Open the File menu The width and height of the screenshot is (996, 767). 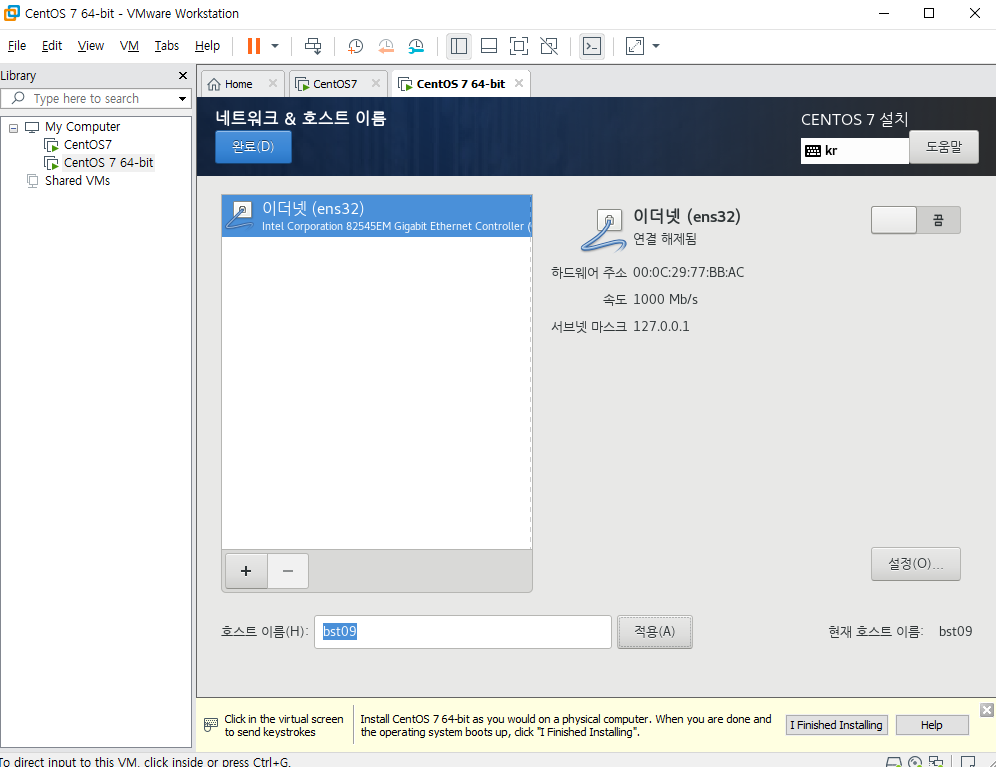pyautogui.click(x=17, y=46)
